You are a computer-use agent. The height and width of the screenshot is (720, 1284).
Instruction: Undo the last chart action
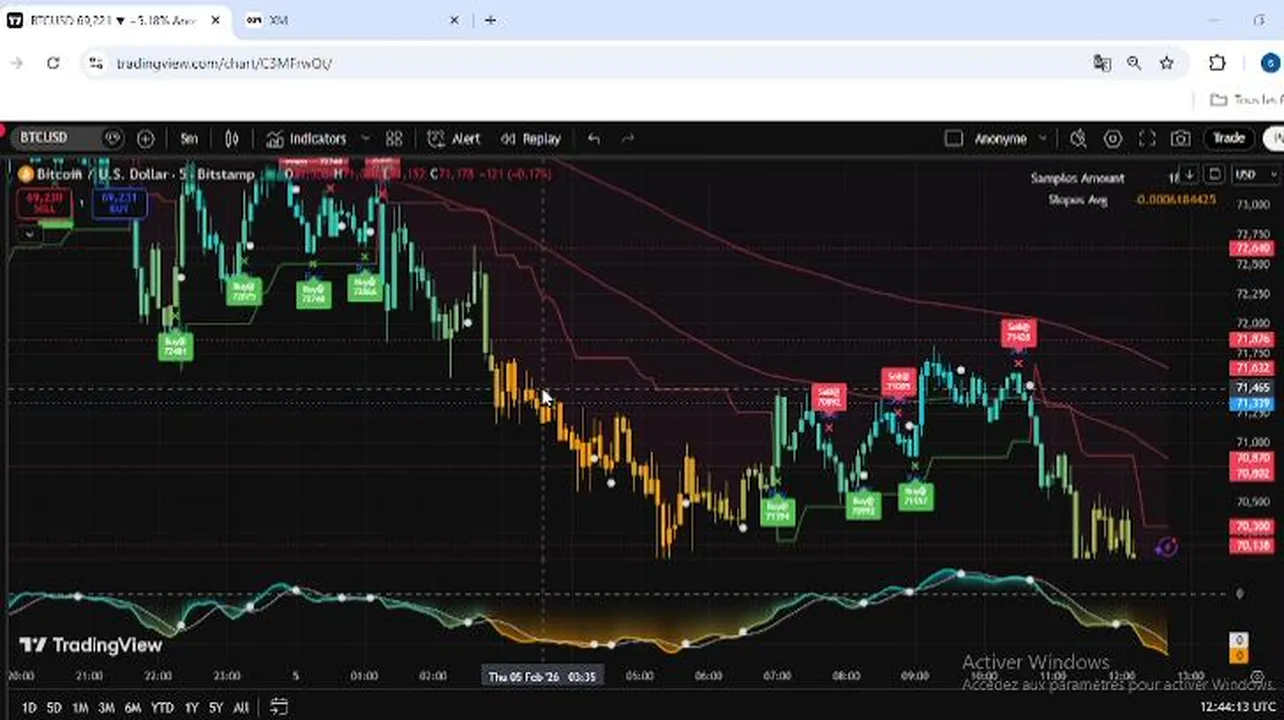(594, 139)
